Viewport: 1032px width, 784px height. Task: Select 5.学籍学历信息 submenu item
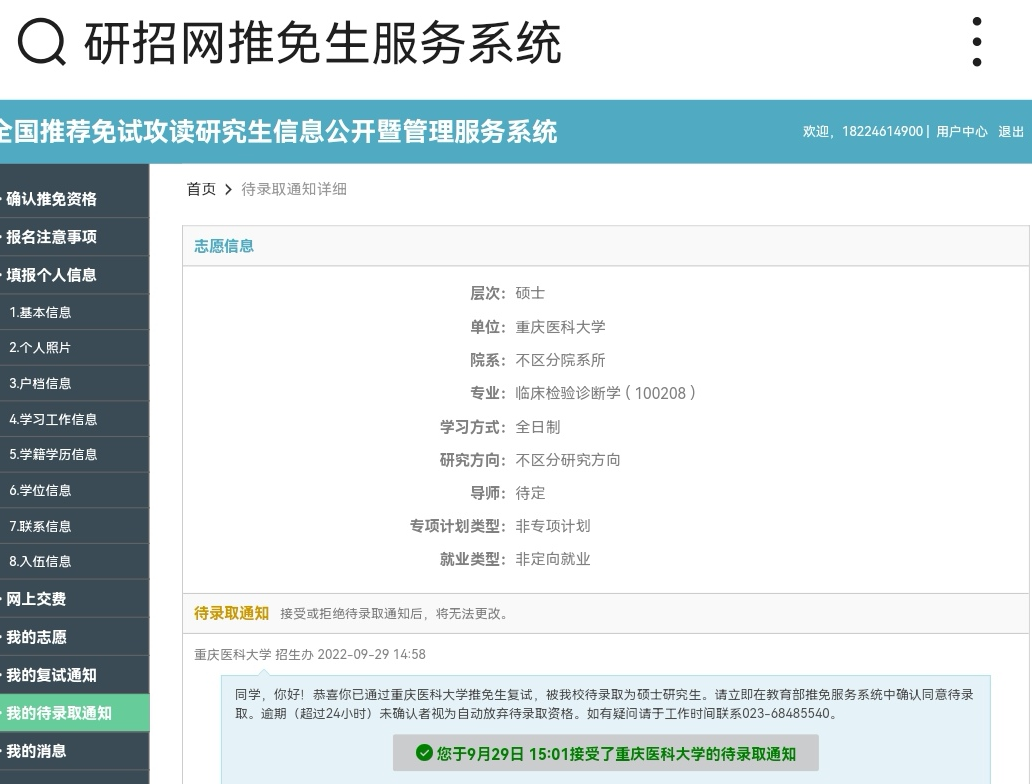[54, 454]
